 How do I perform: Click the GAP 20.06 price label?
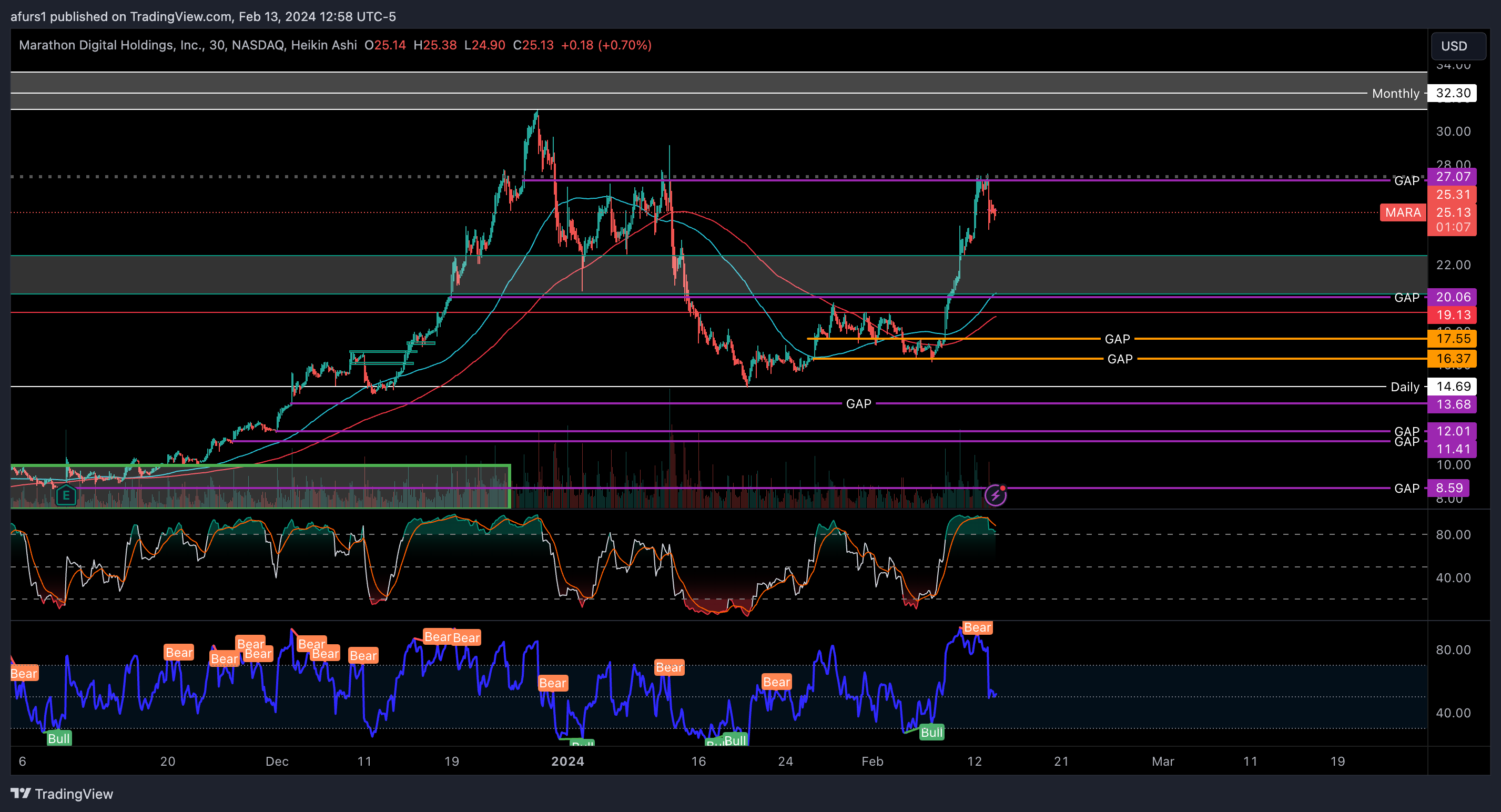pos(1452,297)
